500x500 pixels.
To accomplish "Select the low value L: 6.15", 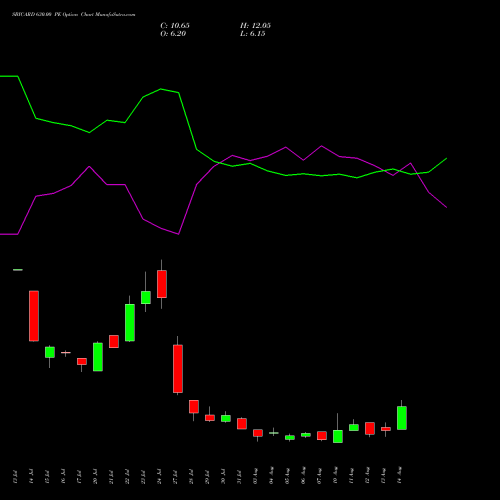I will [x=253, y=34].
